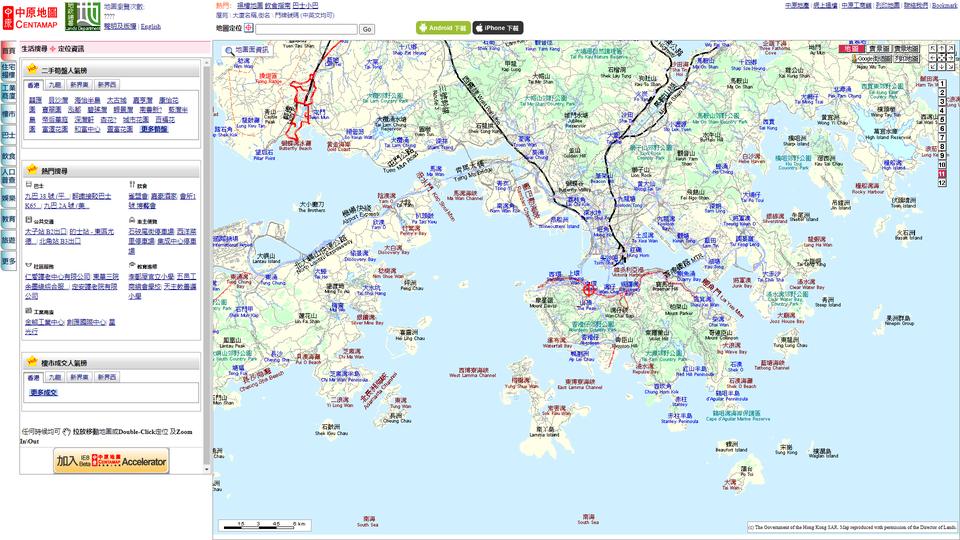The height and width of the screenshot is (540, 960).
Task: Set map zoom to level 12
Action: [942, 183]
